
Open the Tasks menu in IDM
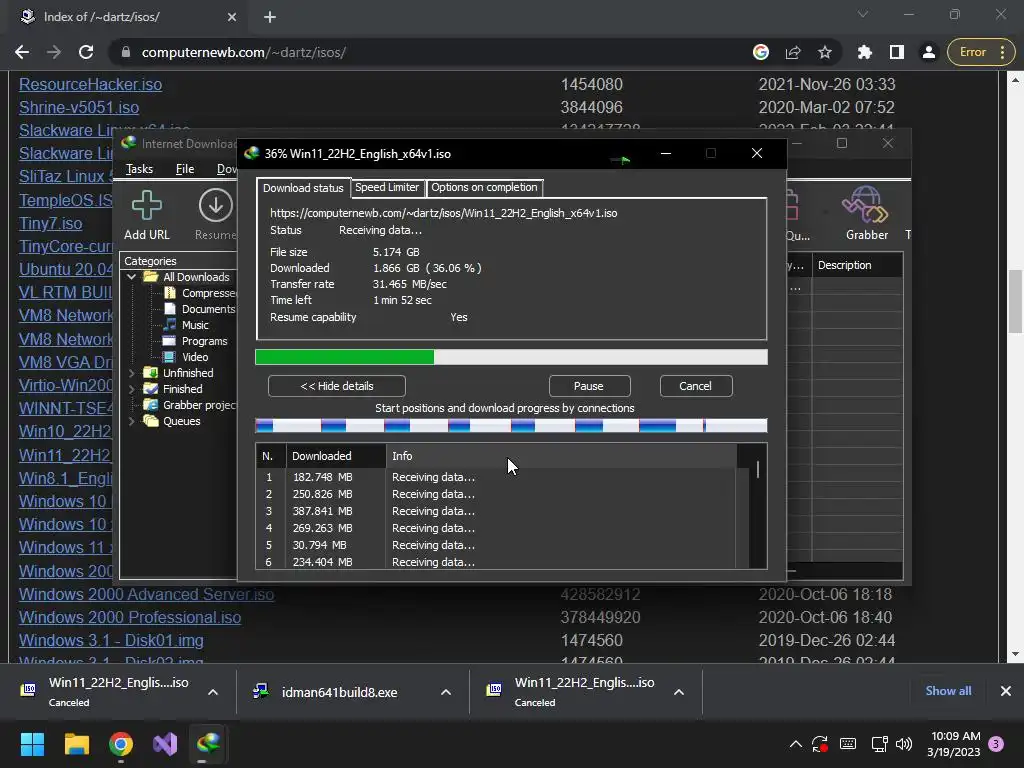tap(139, 169)
